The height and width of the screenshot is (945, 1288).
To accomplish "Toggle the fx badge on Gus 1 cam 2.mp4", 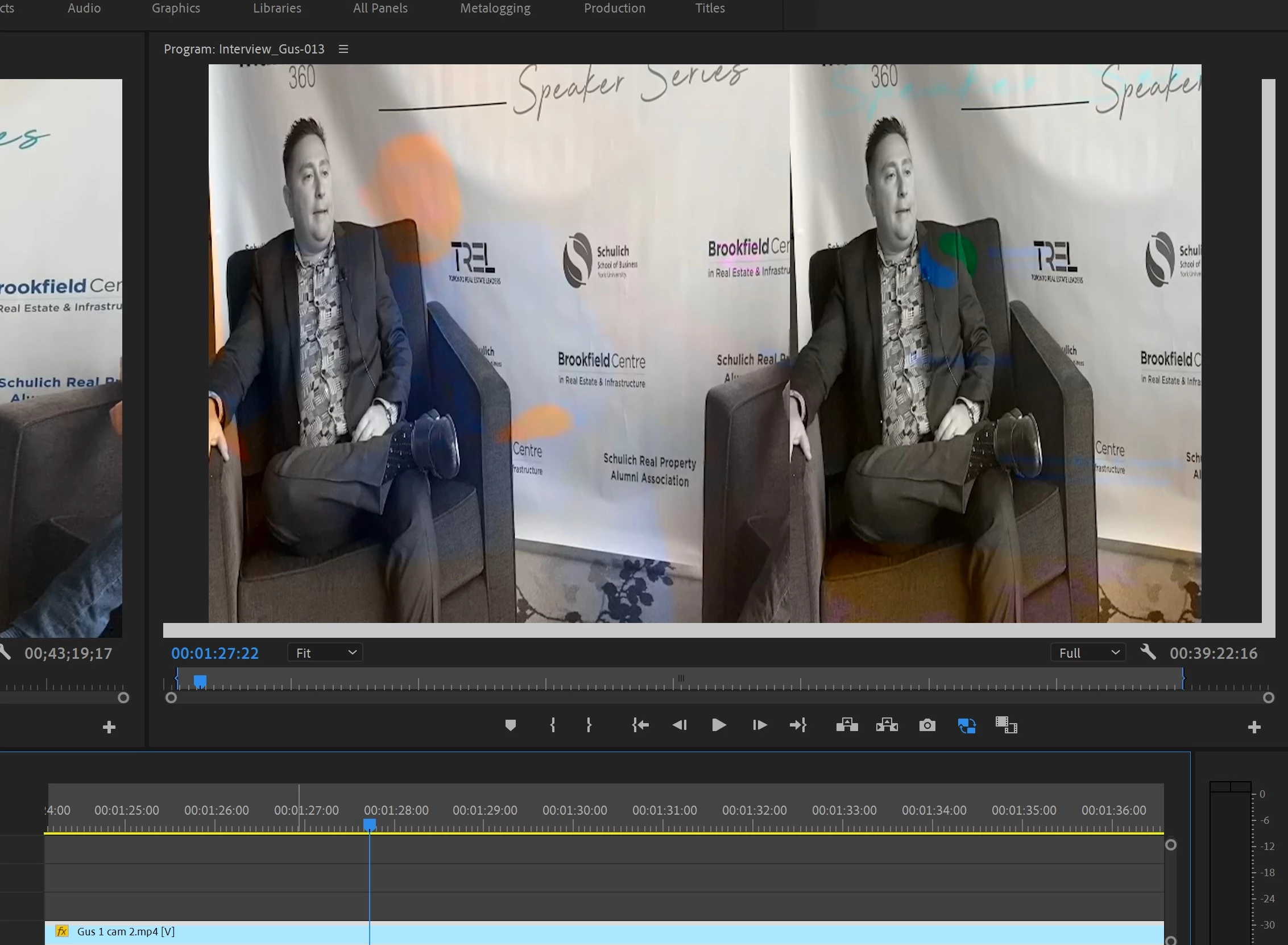I will [x=62, y=931].
